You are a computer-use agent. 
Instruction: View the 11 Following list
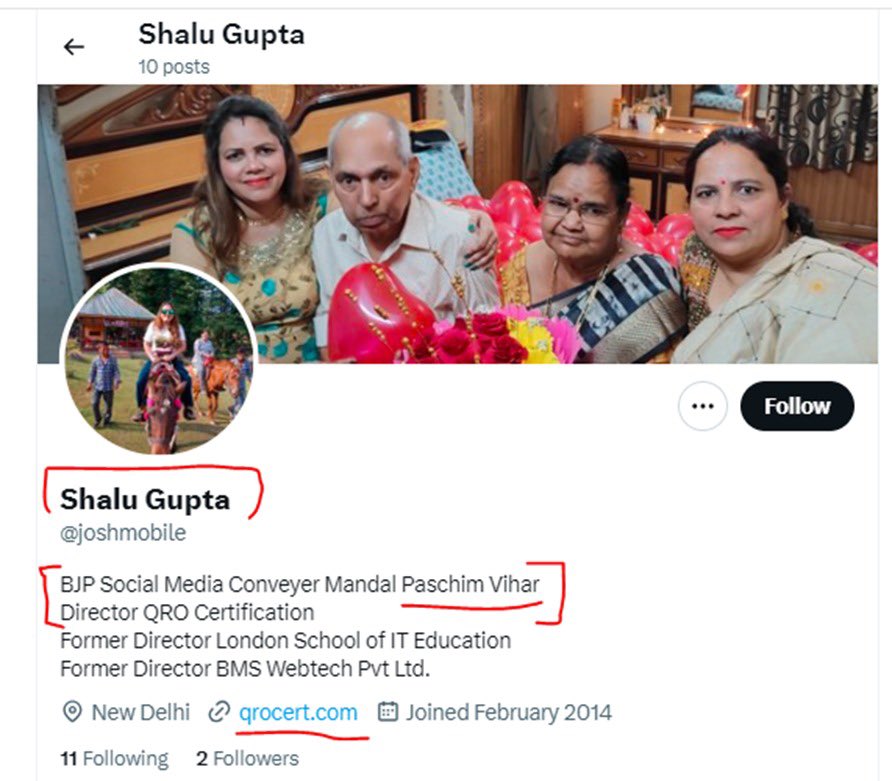click(x=114, y=758)
